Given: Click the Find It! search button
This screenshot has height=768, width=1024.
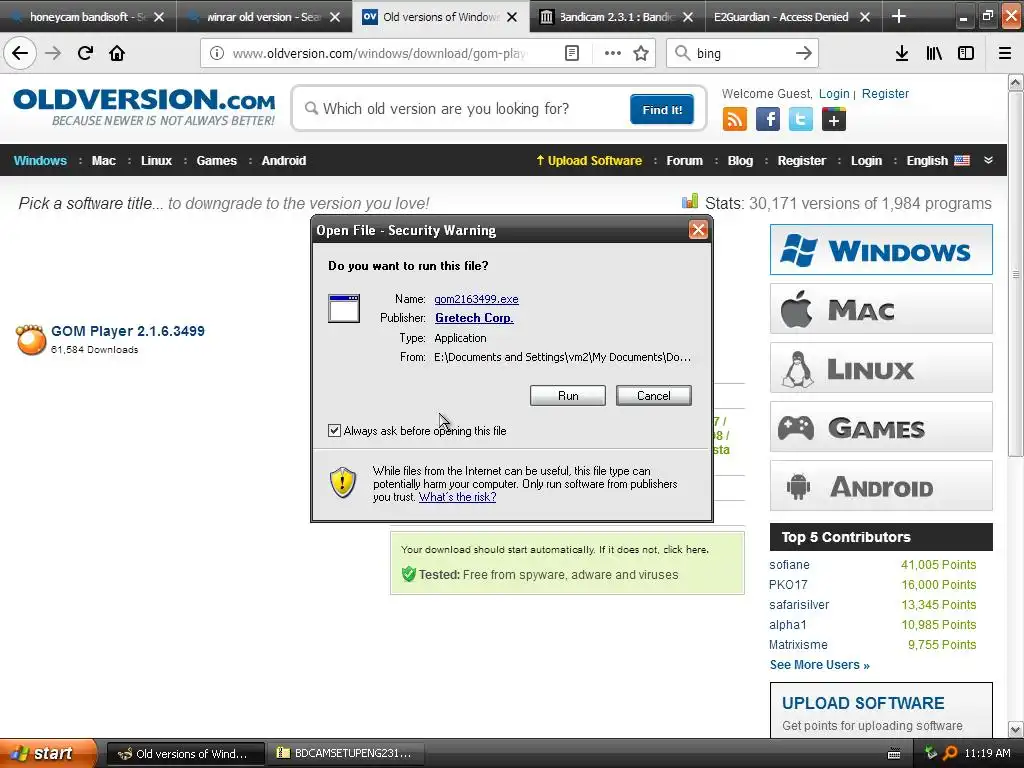Looking at the screenshot, I should click(x=662, y=109).
